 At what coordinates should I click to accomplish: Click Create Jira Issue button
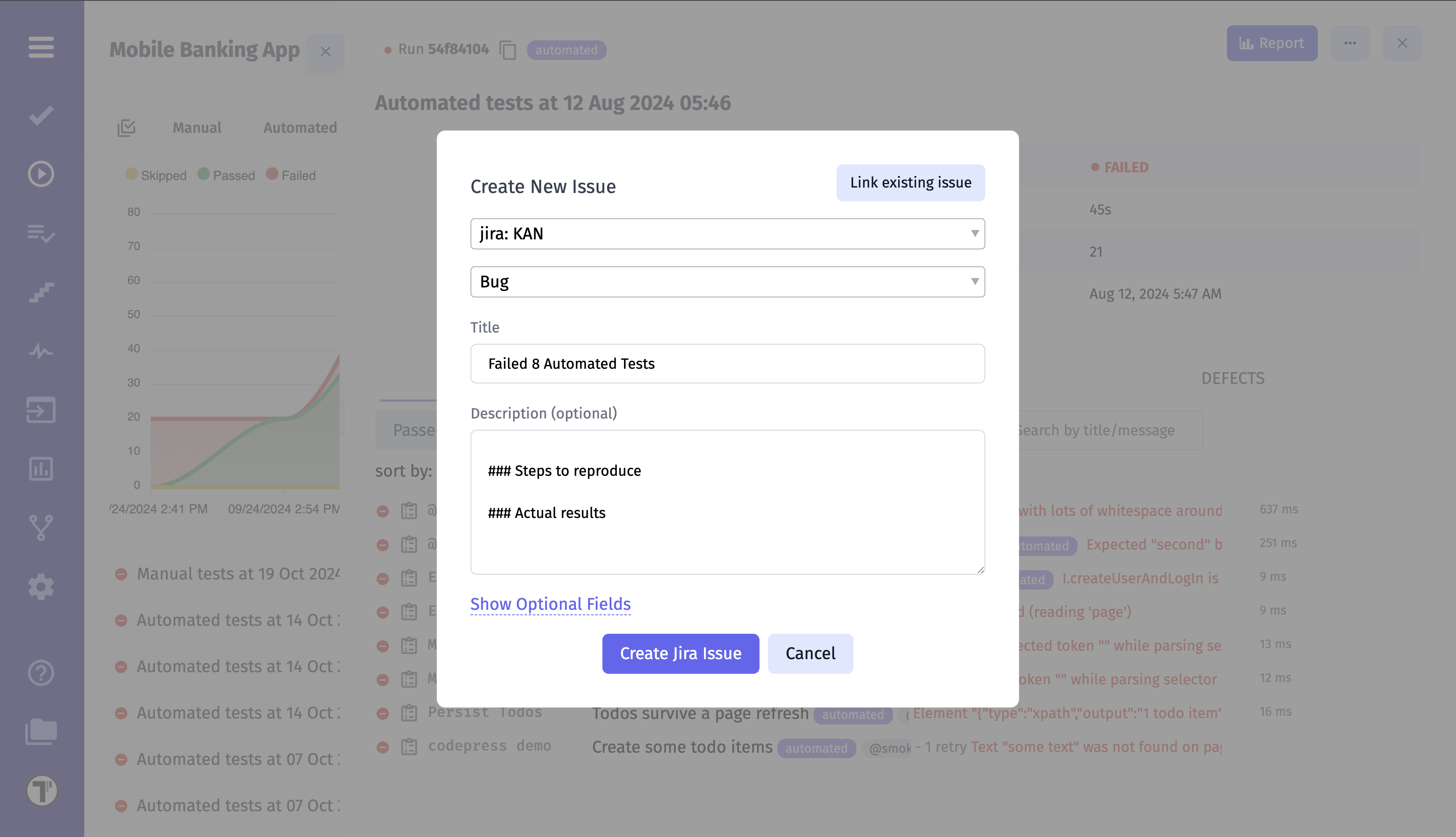click(x=680, y=653)
